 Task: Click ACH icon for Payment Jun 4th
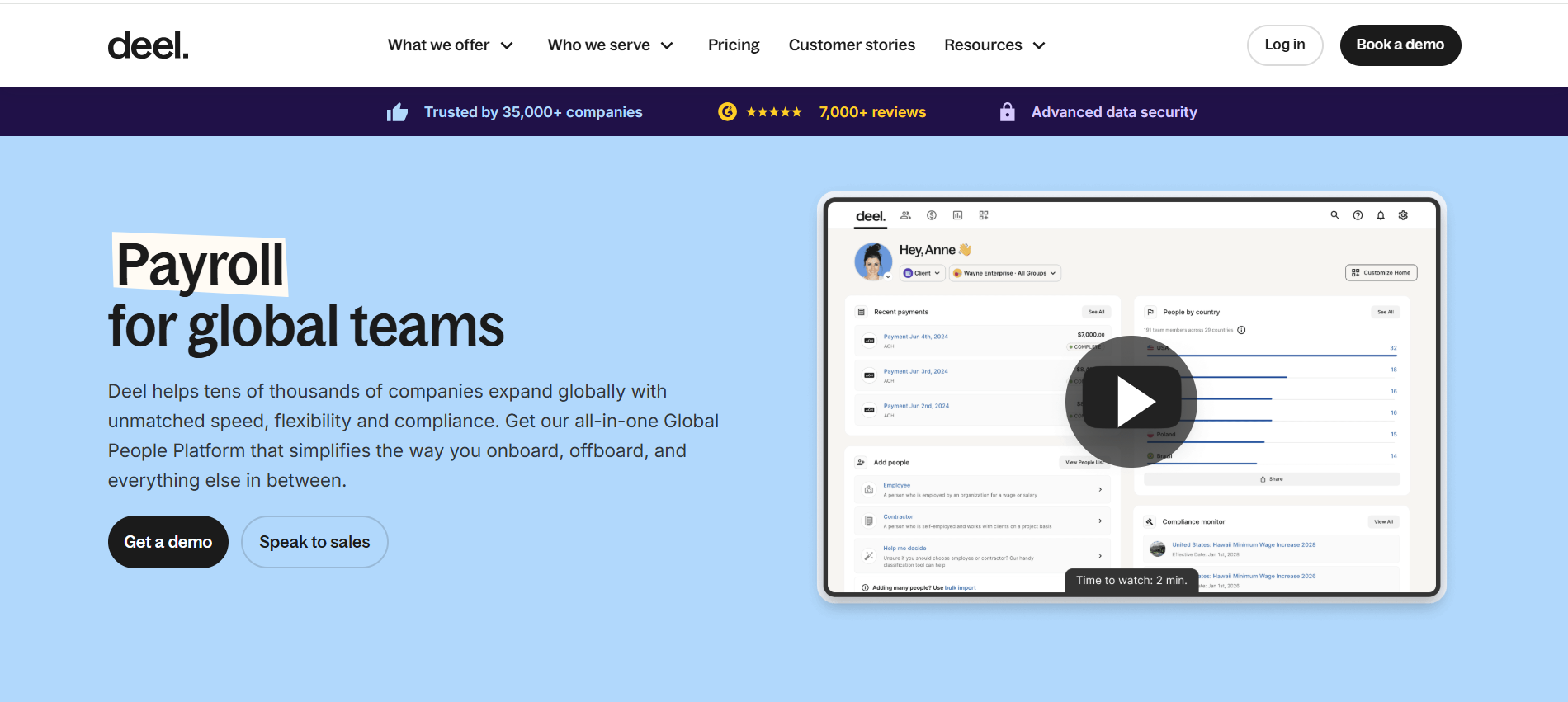[x=869, y=341]
